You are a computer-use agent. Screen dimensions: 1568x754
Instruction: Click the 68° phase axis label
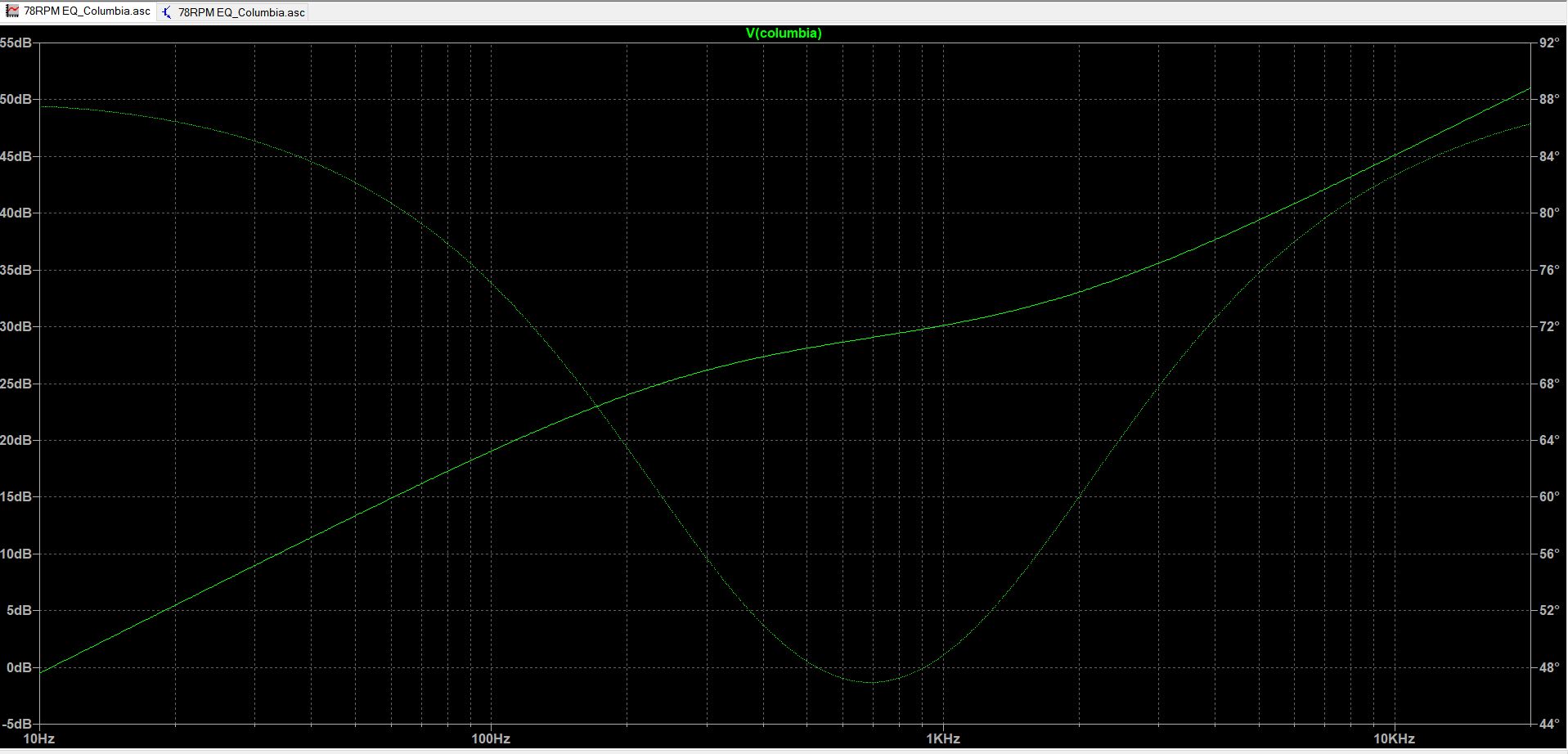[1549, 384]
